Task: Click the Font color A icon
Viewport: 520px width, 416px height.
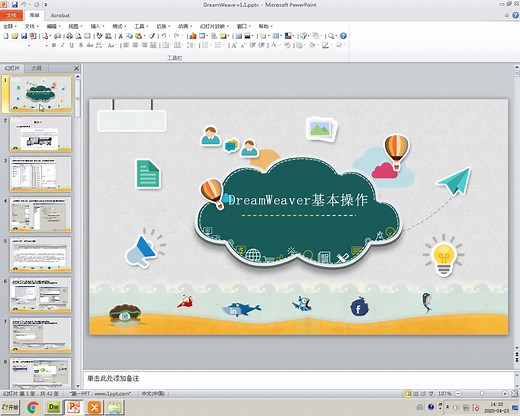Action: coord(273,45)
